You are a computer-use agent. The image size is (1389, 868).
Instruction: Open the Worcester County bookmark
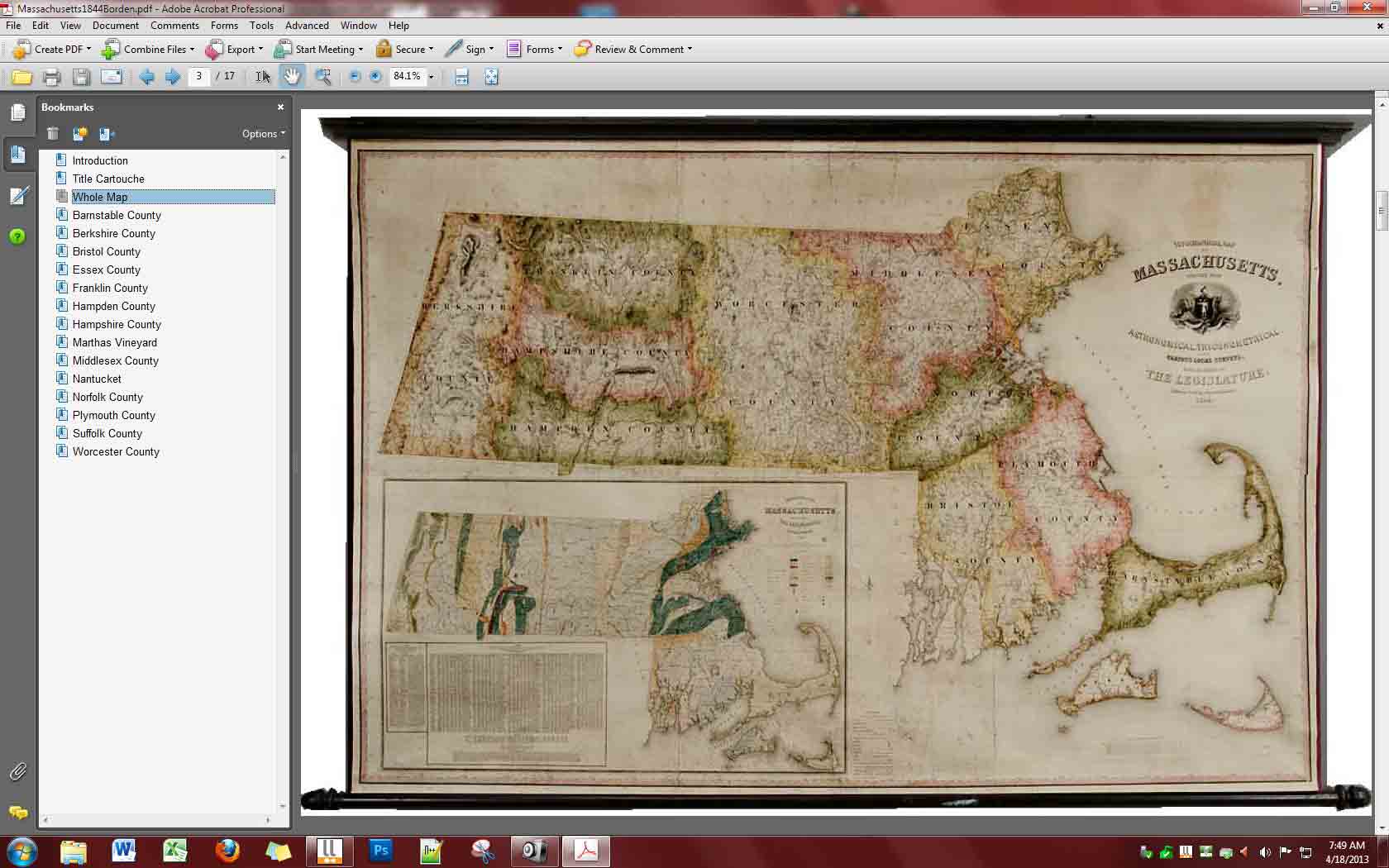click(116, 451)
